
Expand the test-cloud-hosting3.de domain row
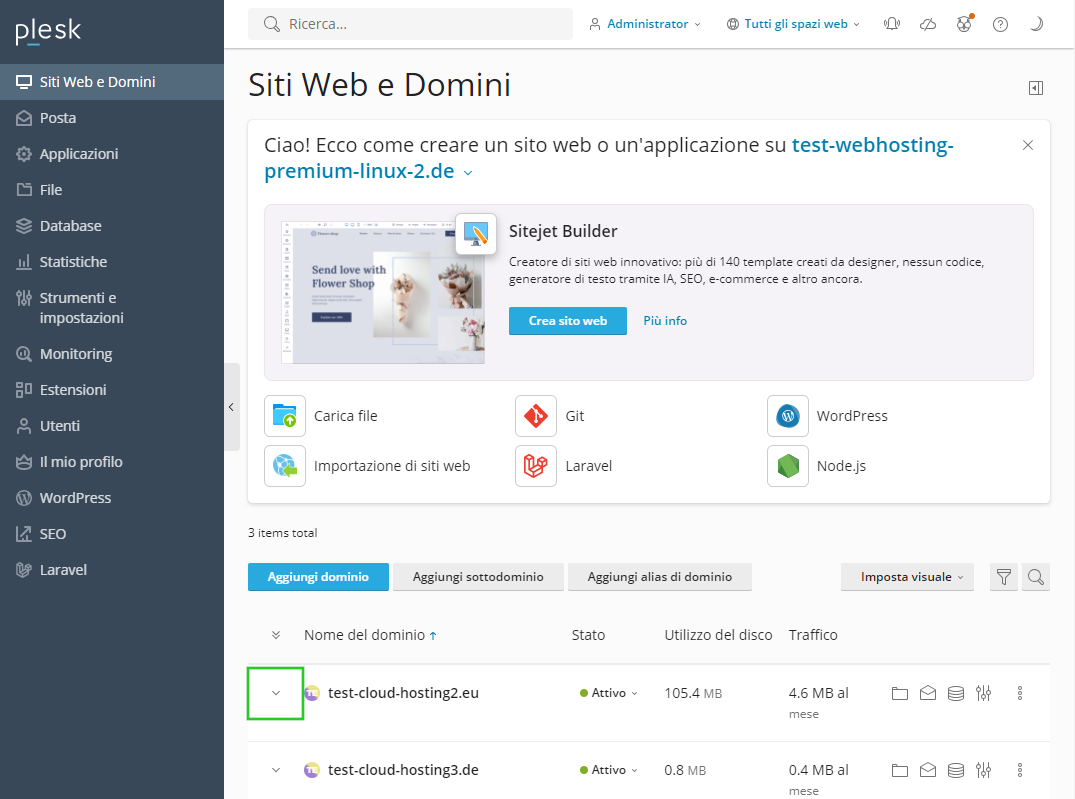276,770
